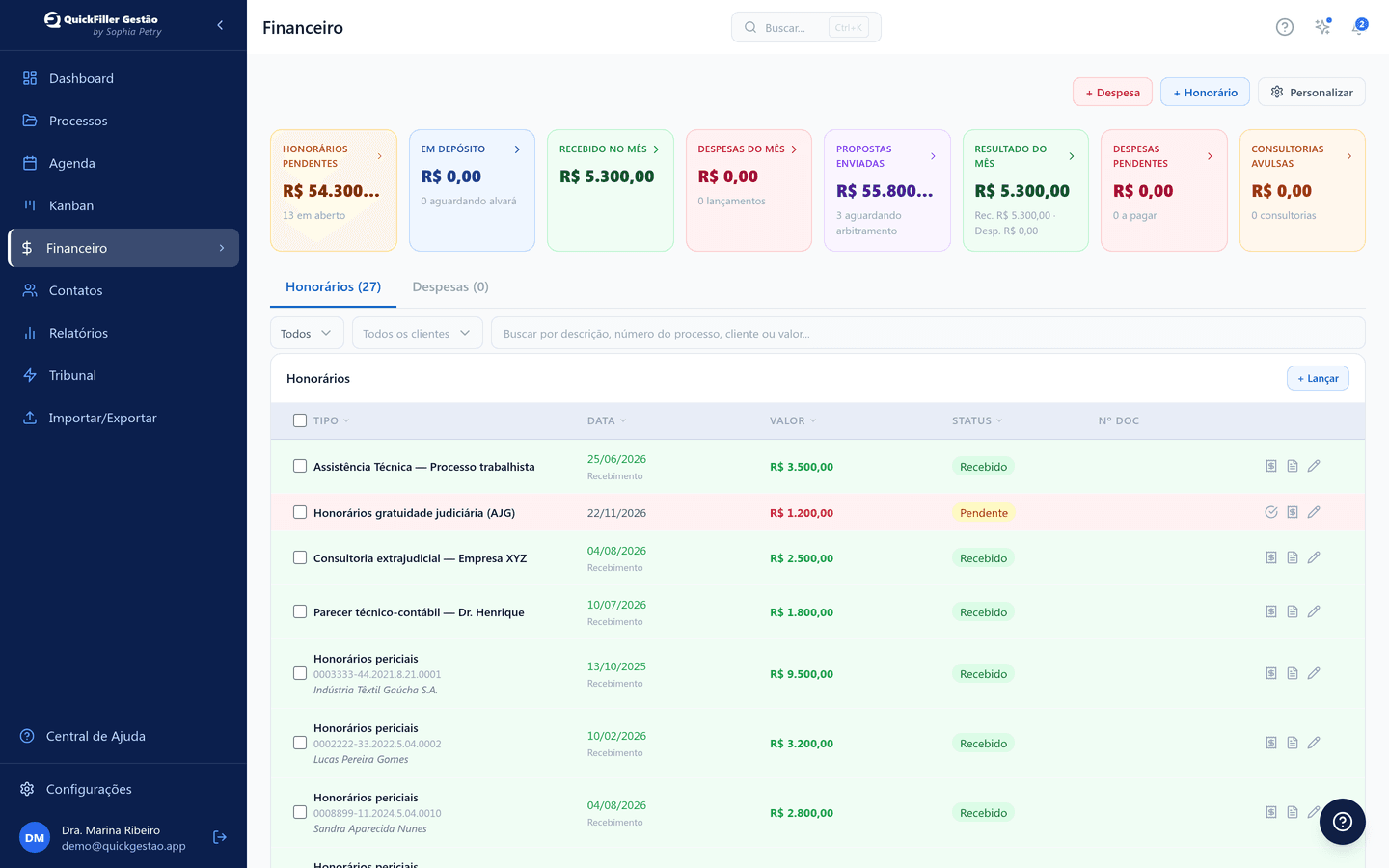The width and height of the screenshot is (1389, 868).
Task: Select the Honorários (27) tab
Action: click(x=333, y=286)
